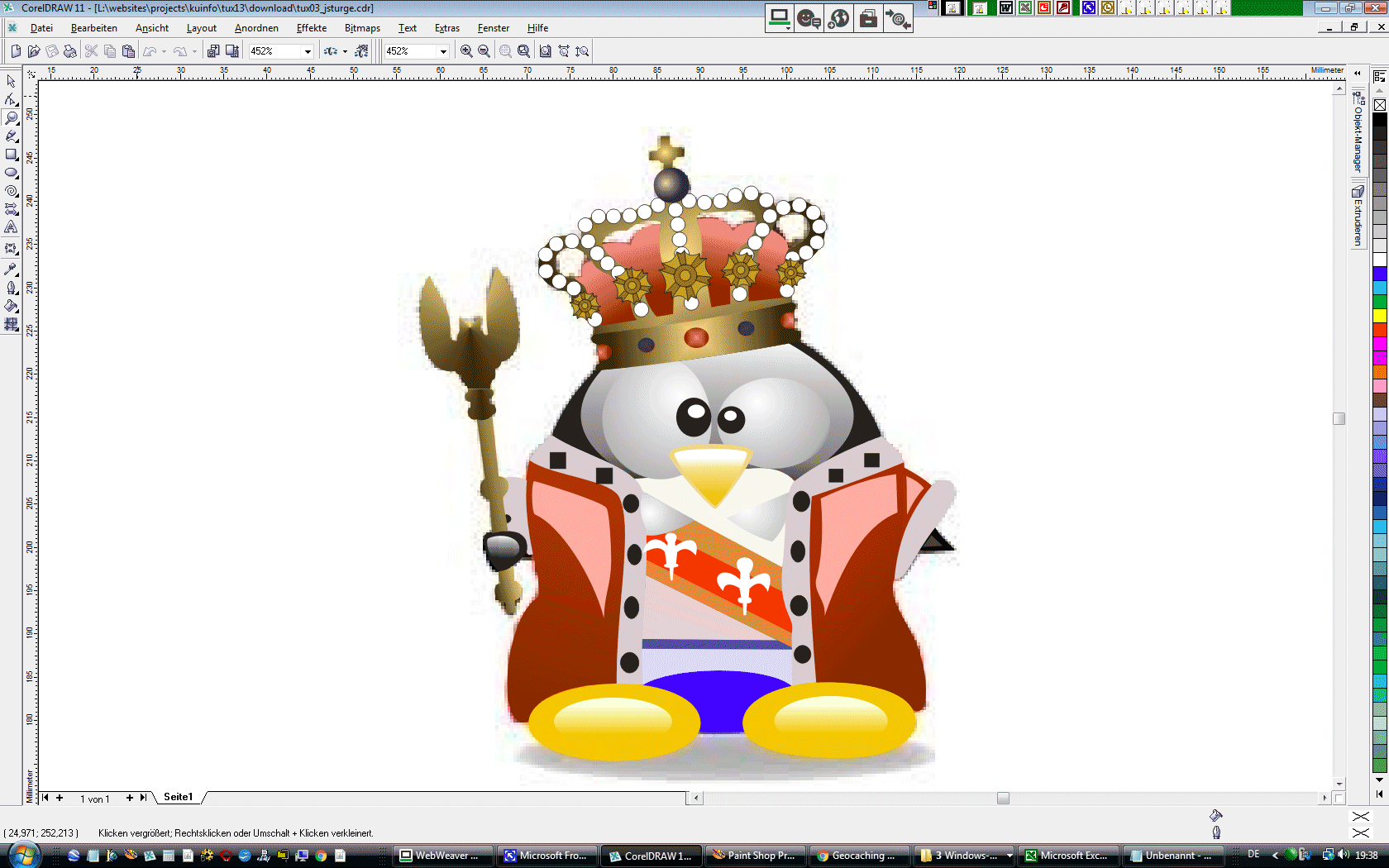1389x868 pixels.
Task: Click the New document icon
Action: pos(16,51)
